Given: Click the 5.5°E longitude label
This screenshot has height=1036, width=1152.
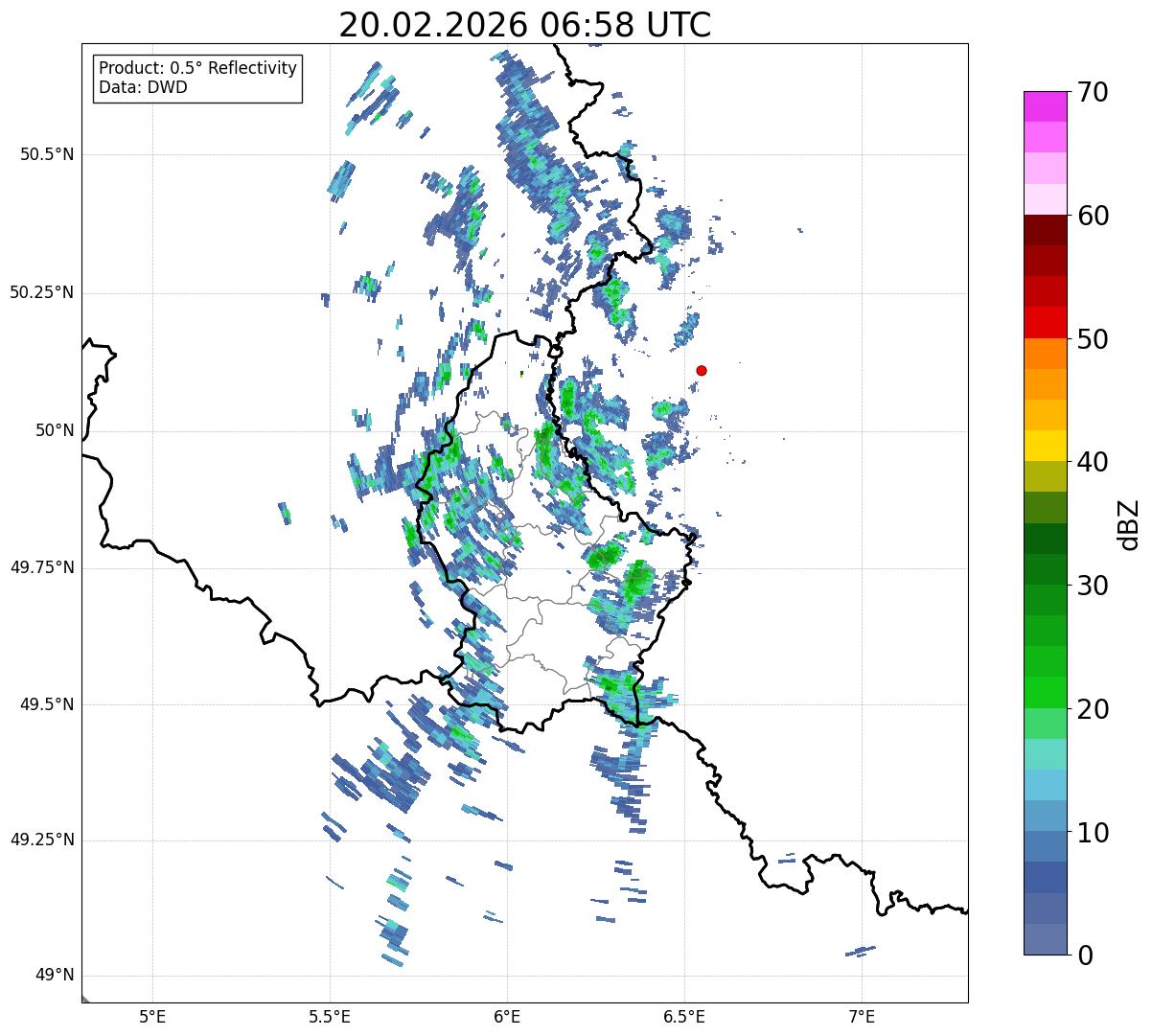Looking at the screenshot, I should click(x=330, y=1016).
